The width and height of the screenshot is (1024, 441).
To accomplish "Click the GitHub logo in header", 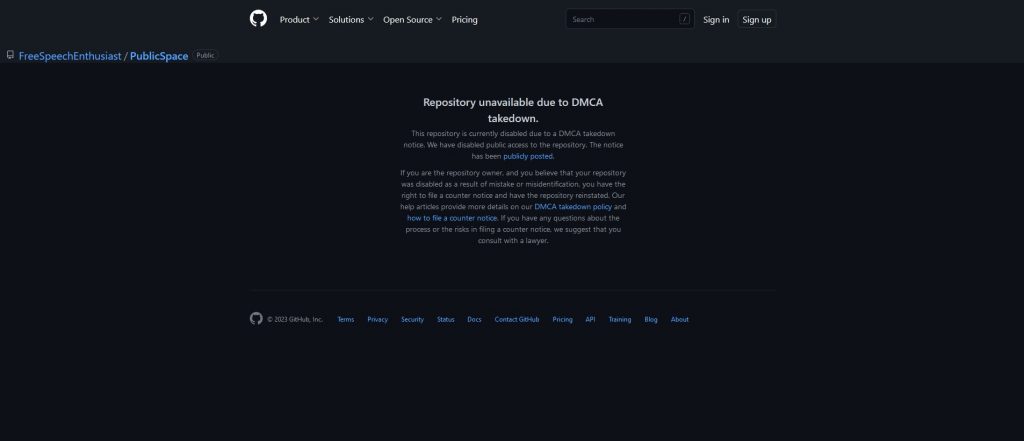I will (258, 19).
